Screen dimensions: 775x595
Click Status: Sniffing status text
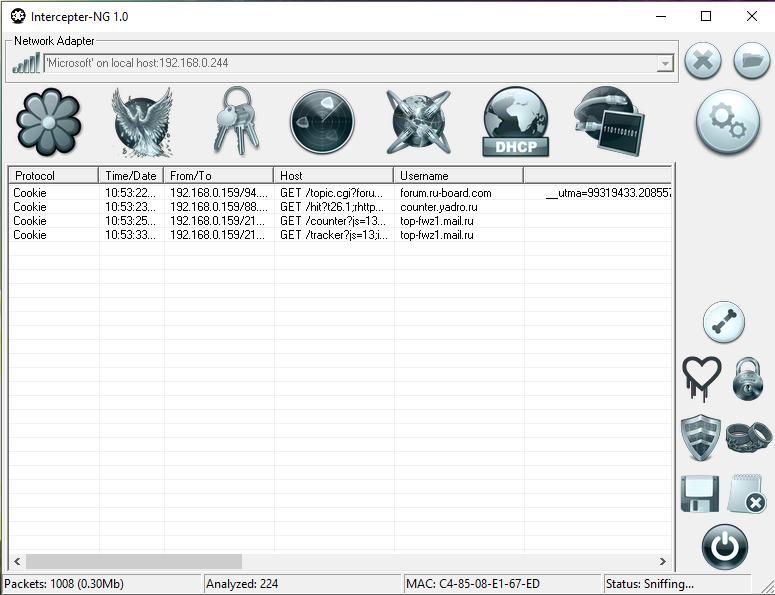pyautogui.click(x=649, y=584)
